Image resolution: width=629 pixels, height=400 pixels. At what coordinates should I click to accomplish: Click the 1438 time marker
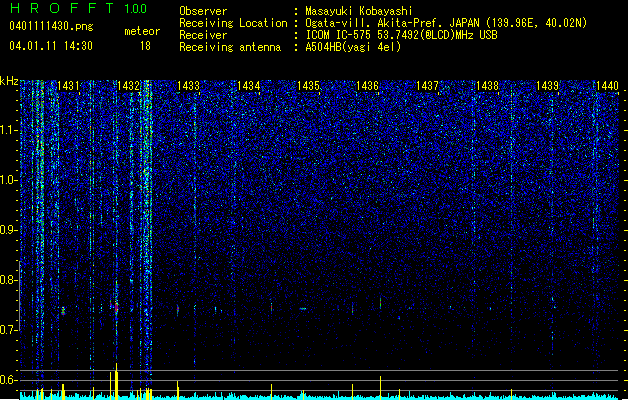[x=487, y=86]
